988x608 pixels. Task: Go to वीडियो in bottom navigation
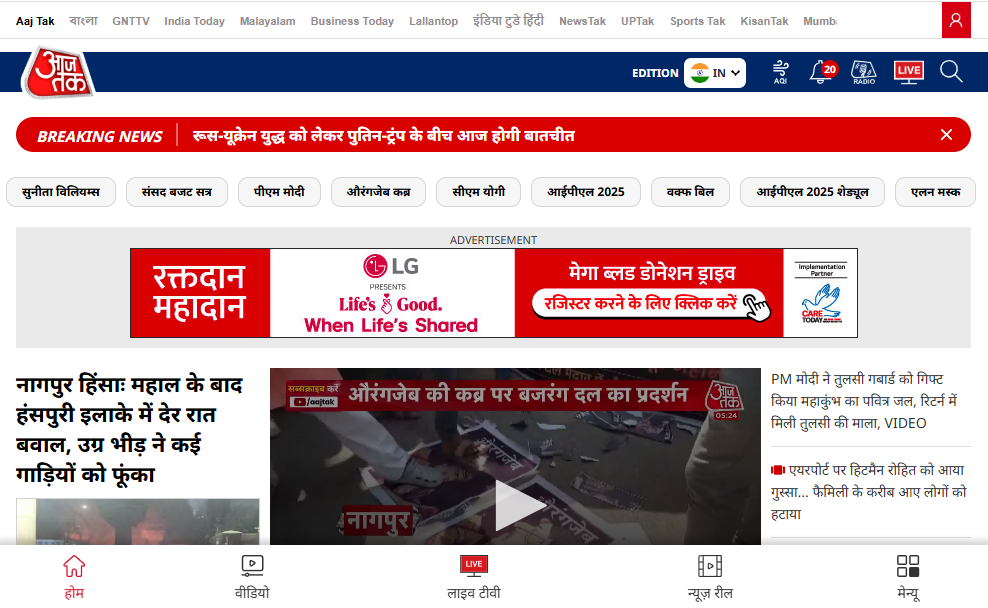(252, 577)
